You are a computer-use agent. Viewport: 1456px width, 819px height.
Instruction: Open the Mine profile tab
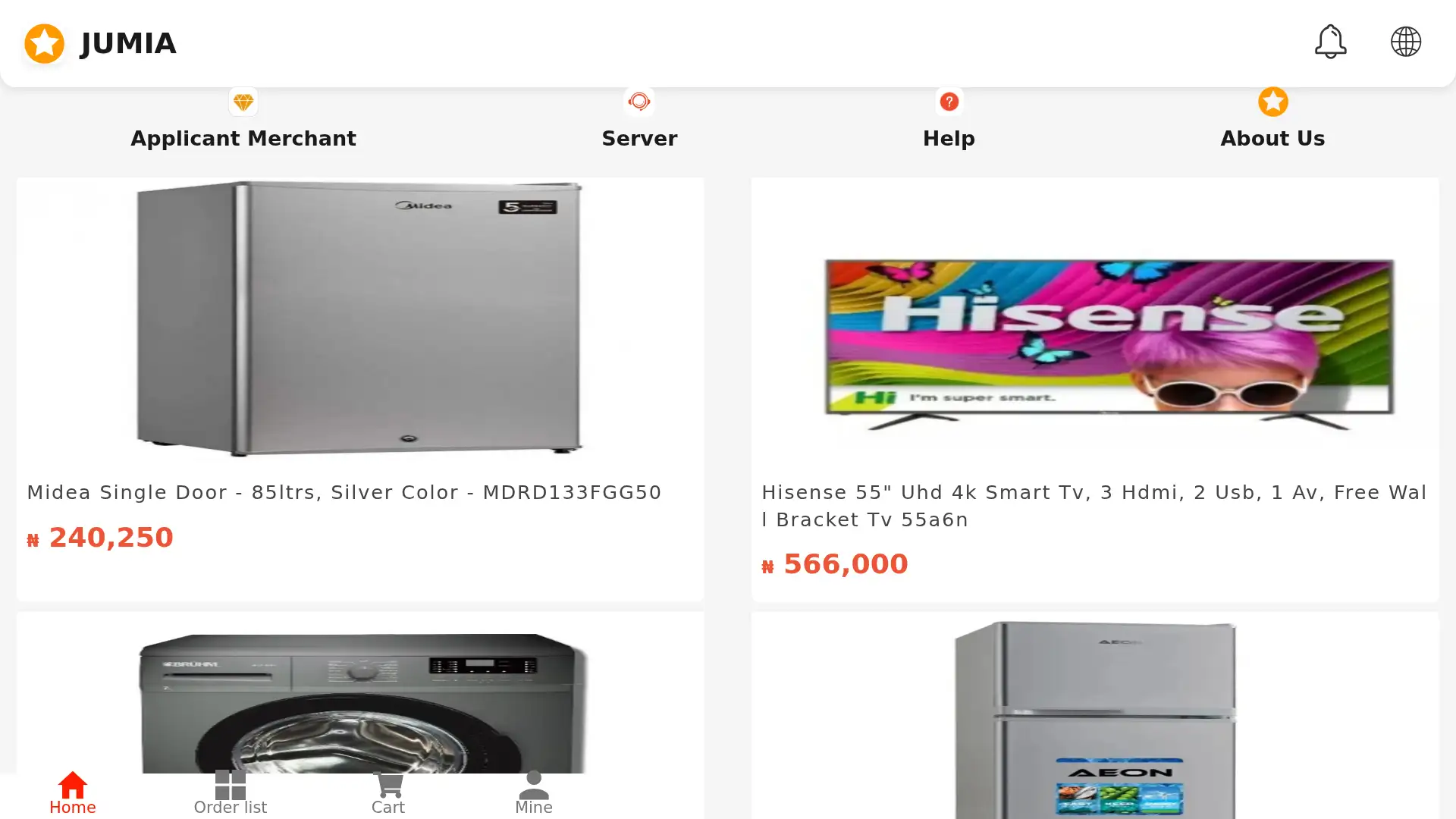(x=534, y=794)
